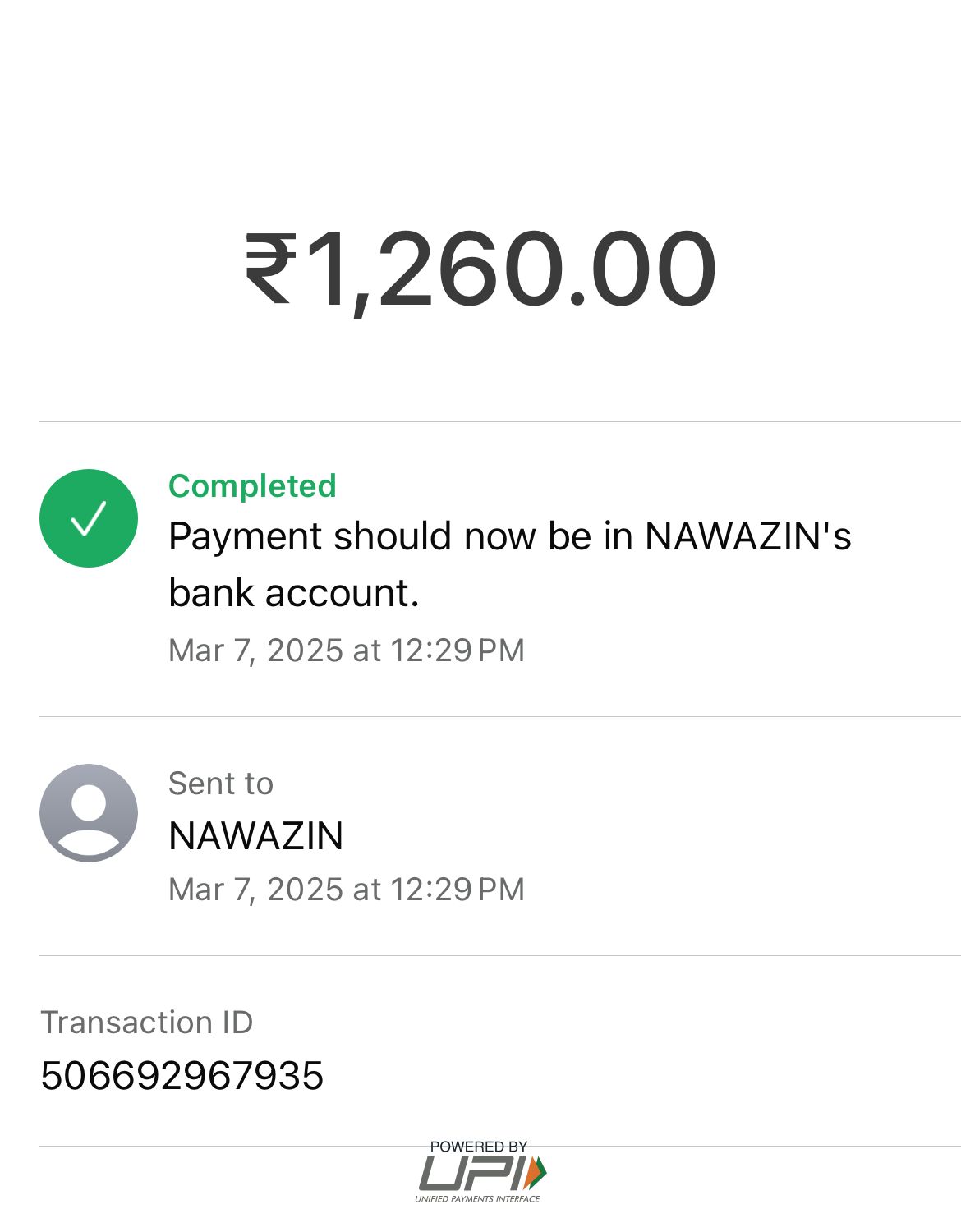961x1232 pixels.
Task: Tap 'Unified Payments Interface' caption
Action: [x=477, y=1199]
